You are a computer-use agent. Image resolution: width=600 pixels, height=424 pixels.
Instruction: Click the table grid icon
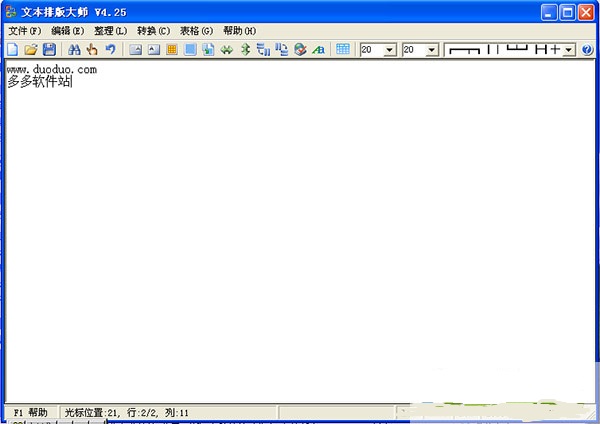coord(343,49)
